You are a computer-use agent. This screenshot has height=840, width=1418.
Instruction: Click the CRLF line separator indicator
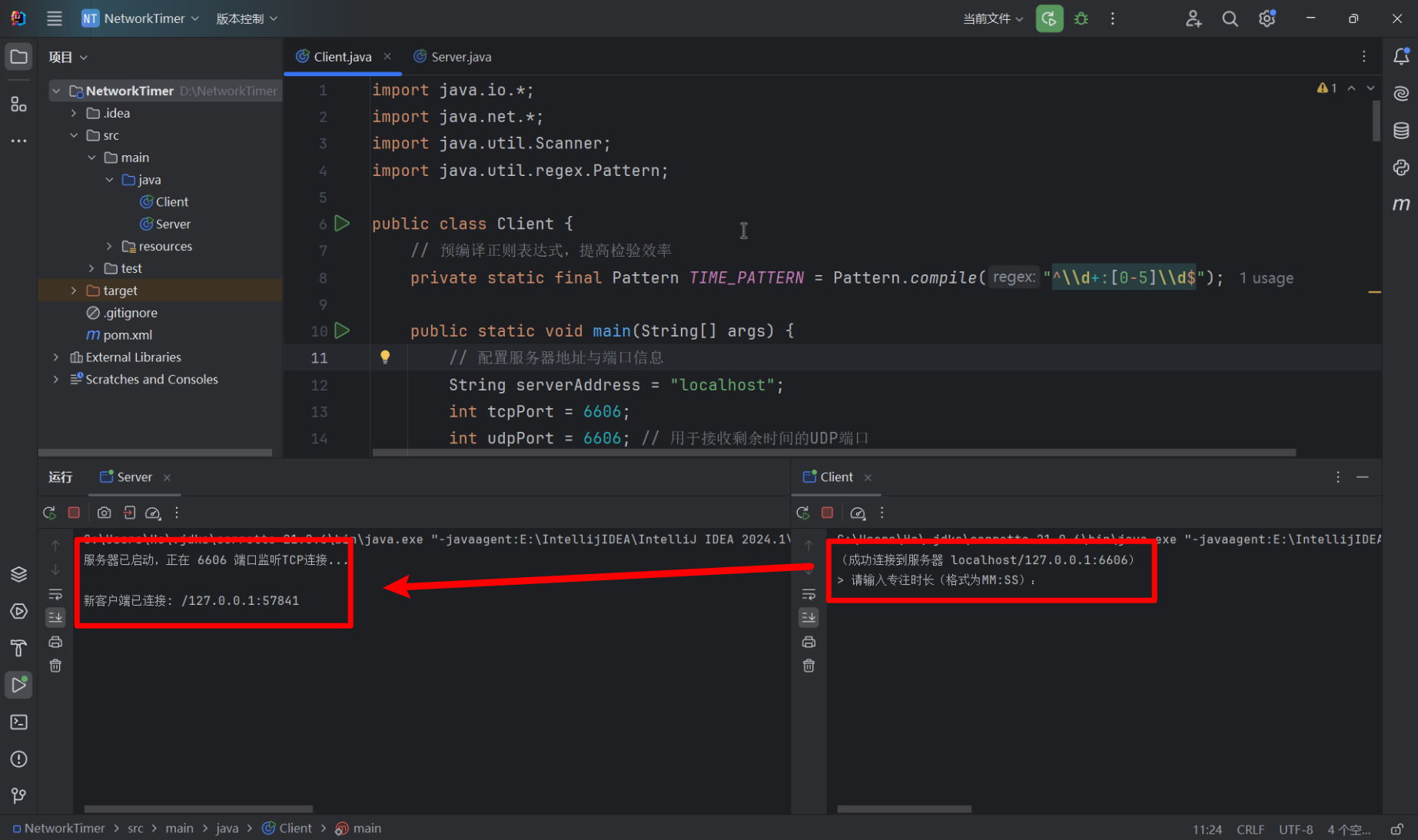click(x=1250, y=829)
